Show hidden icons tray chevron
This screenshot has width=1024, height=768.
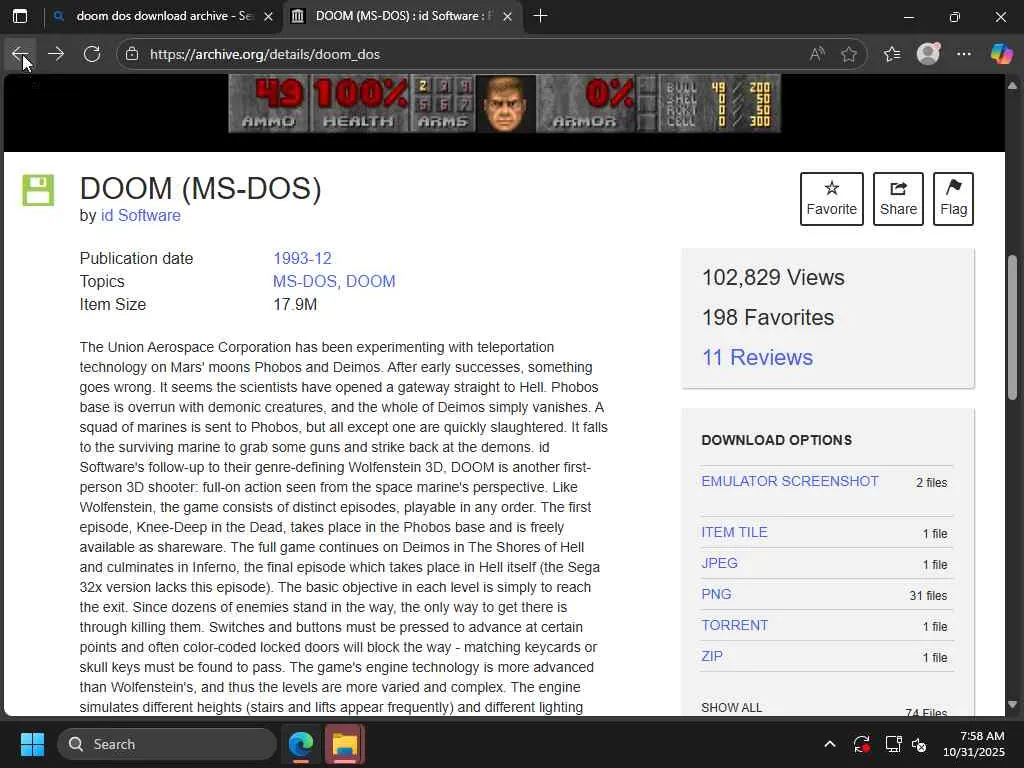pos(829,744)
